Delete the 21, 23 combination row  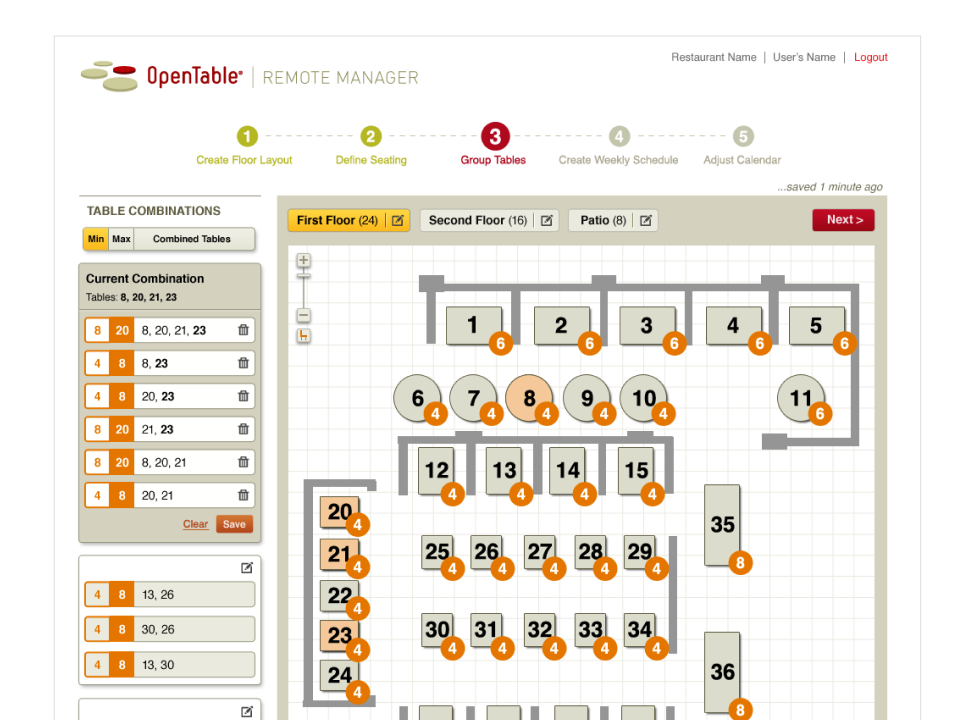tap(243, 429)
